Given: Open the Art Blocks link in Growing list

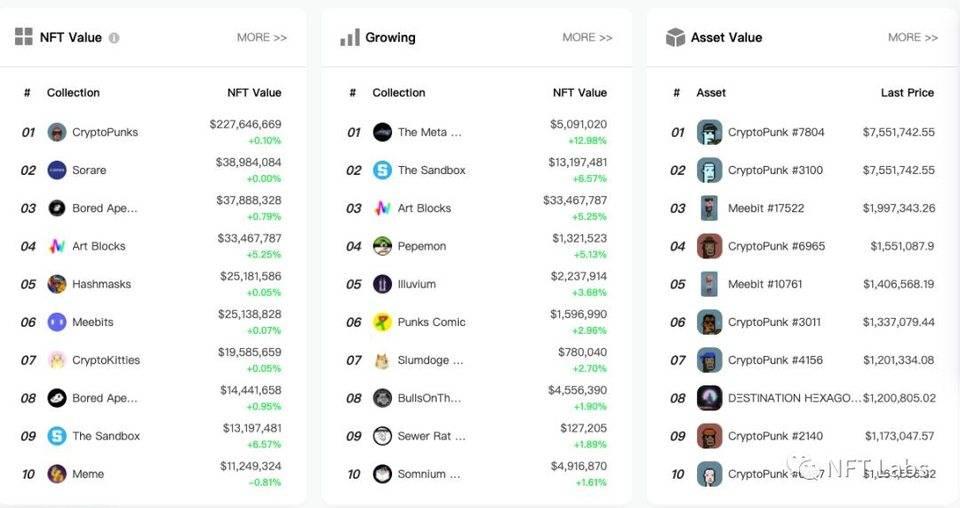Looking at the screenshot, I should click(x=424, y=208).
